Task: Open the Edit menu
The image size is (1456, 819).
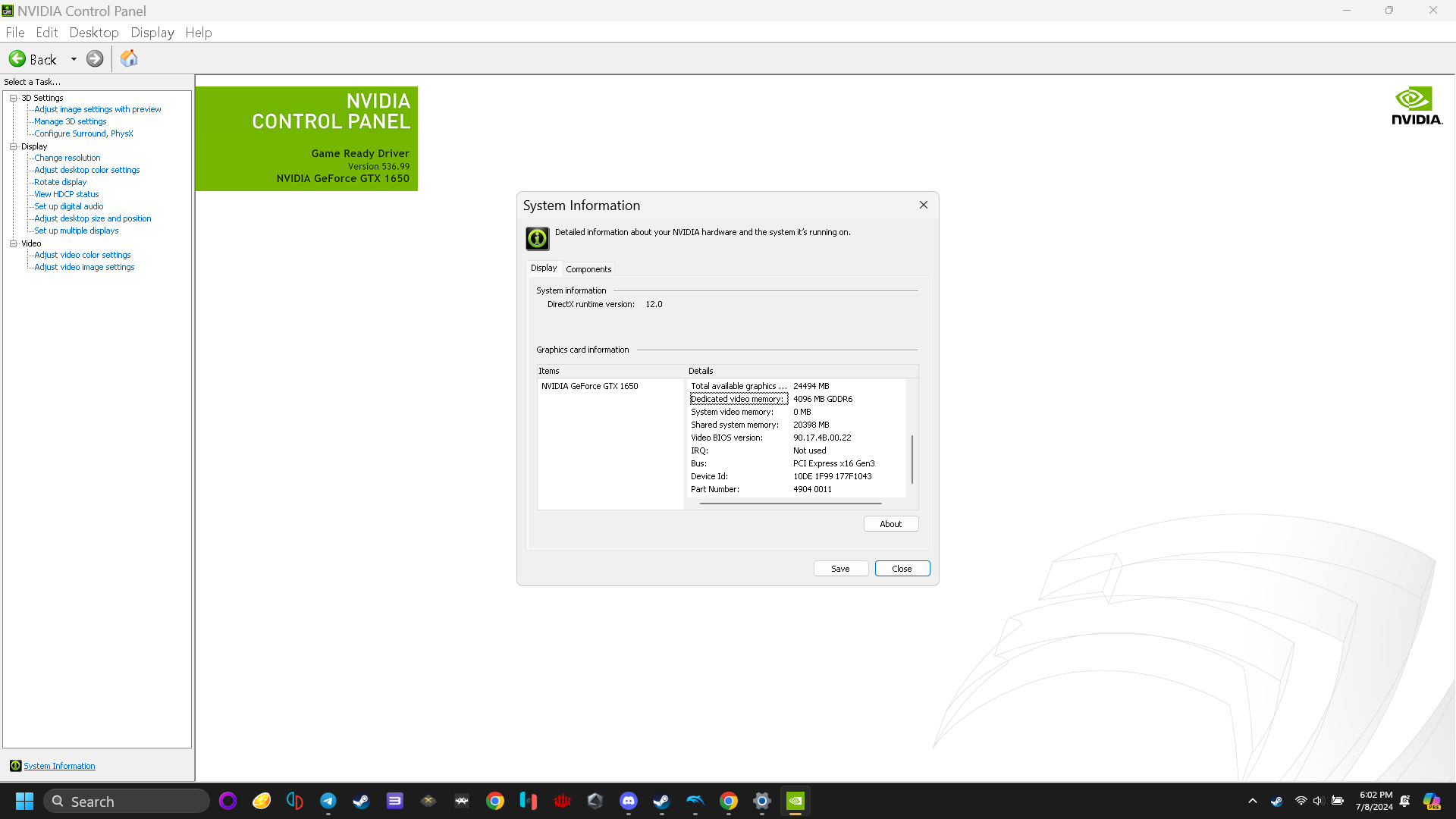Action: 46,33
